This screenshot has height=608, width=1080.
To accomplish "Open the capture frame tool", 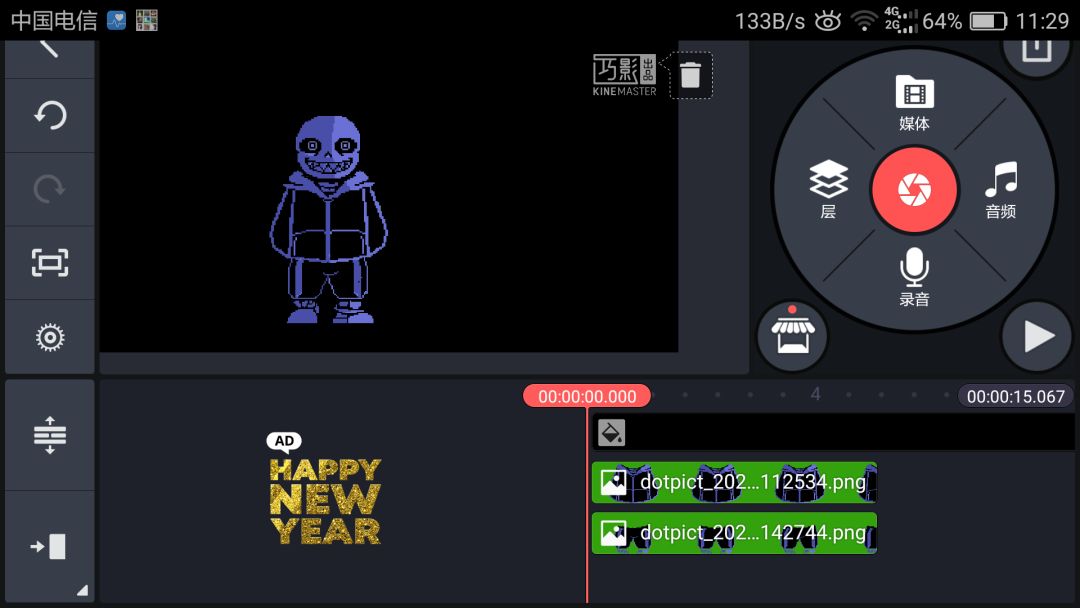I will (x=50, y=262).
